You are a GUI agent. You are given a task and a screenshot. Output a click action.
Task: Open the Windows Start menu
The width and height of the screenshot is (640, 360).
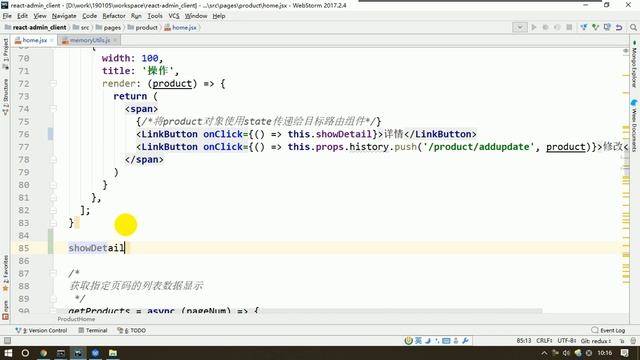point(8,353)
